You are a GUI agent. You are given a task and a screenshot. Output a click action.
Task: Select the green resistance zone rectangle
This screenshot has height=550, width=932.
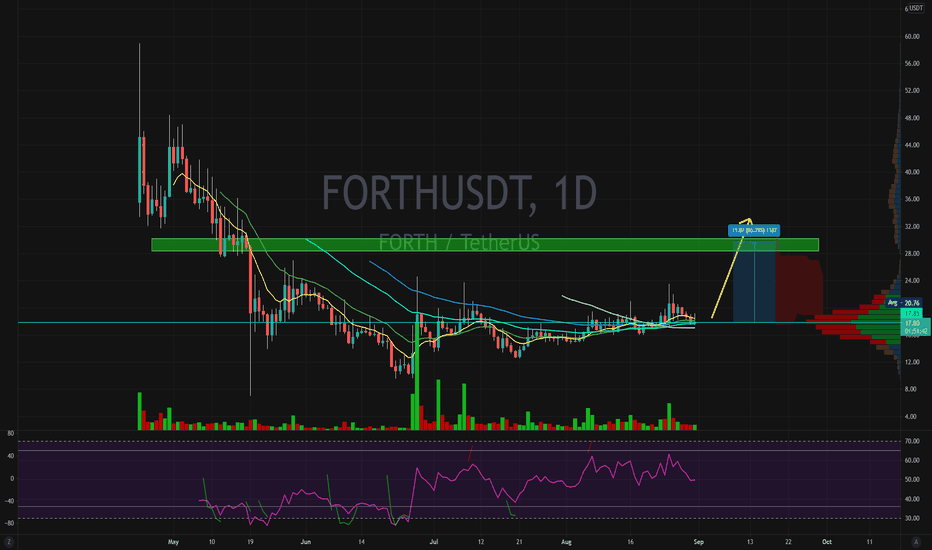tap(485, 244)
